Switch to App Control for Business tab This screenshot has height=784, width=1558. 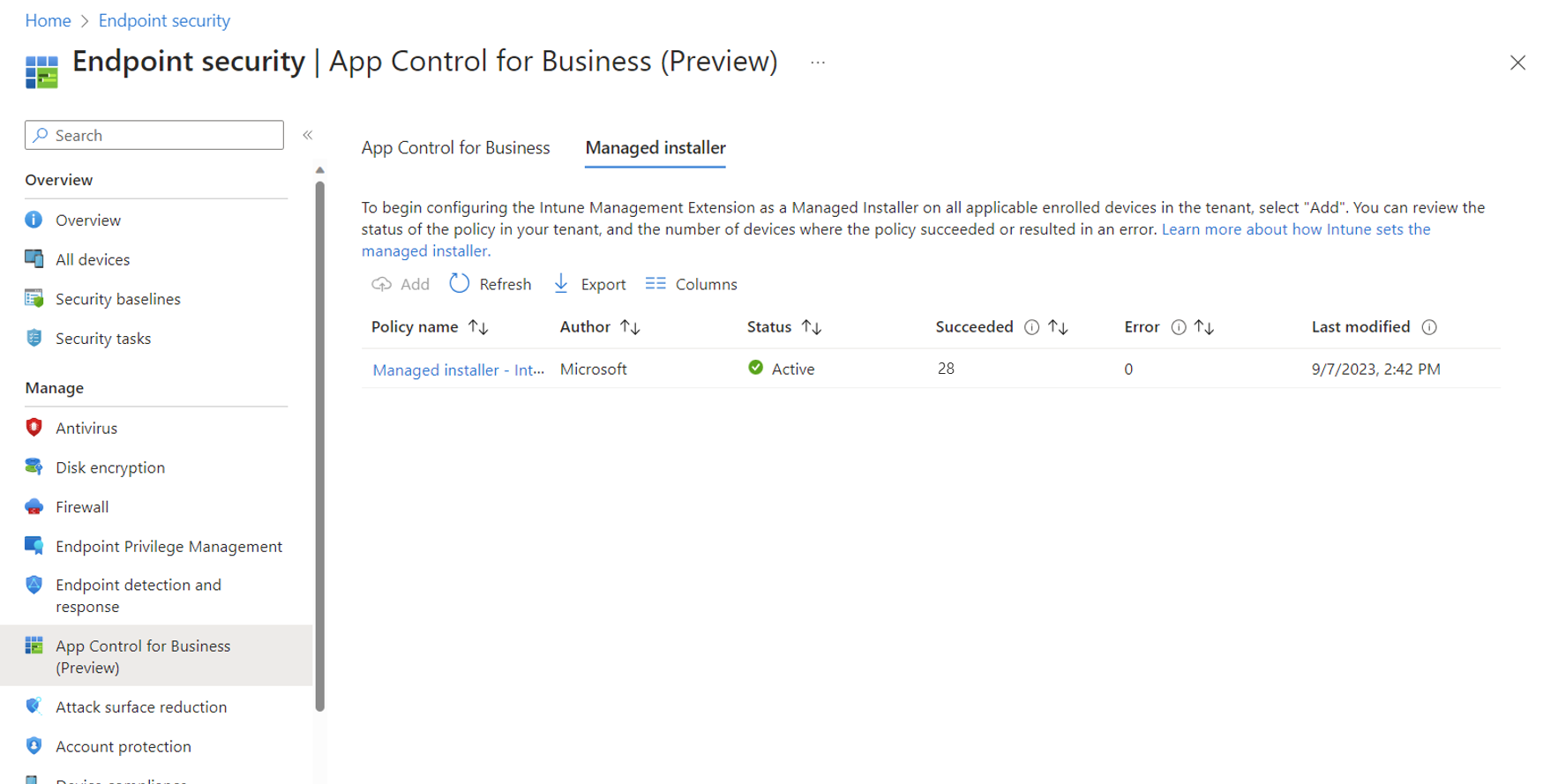[x=455, y=147]
